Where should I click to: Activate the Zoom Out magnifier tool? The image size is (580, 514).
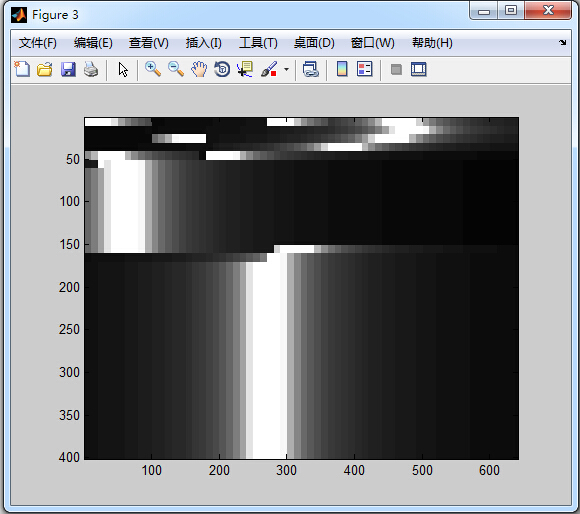point(176,69)
